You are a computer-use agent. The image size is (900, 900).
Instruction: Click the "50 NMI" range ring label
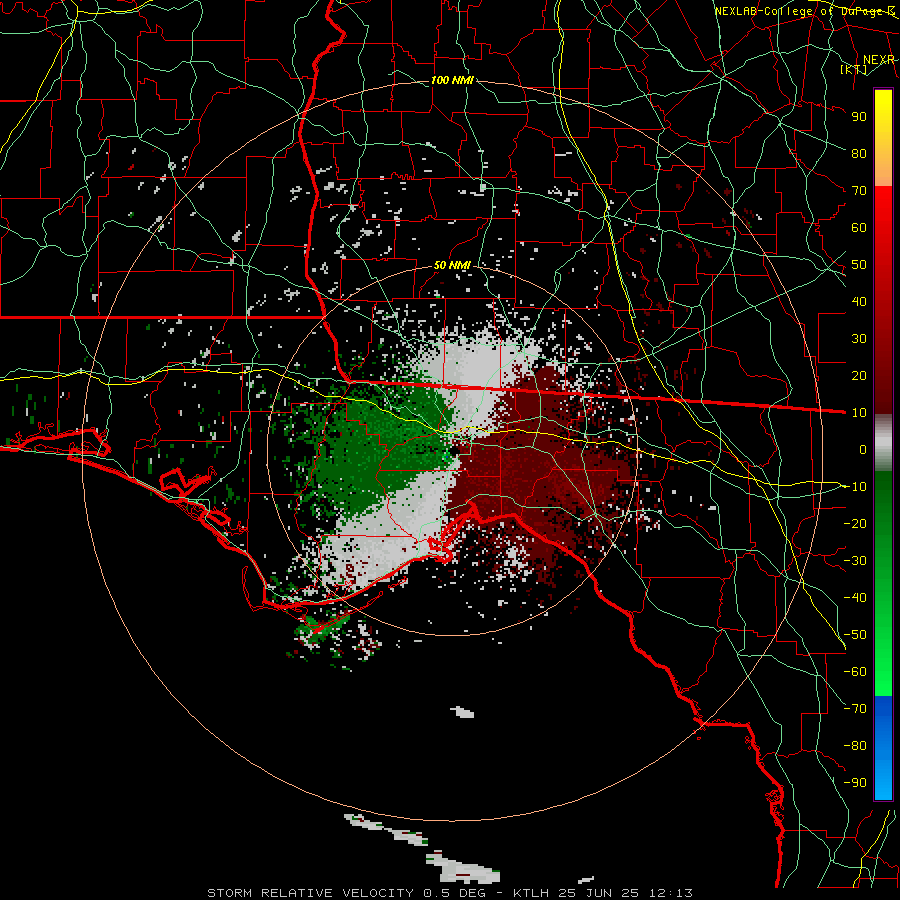pos(452,265)
